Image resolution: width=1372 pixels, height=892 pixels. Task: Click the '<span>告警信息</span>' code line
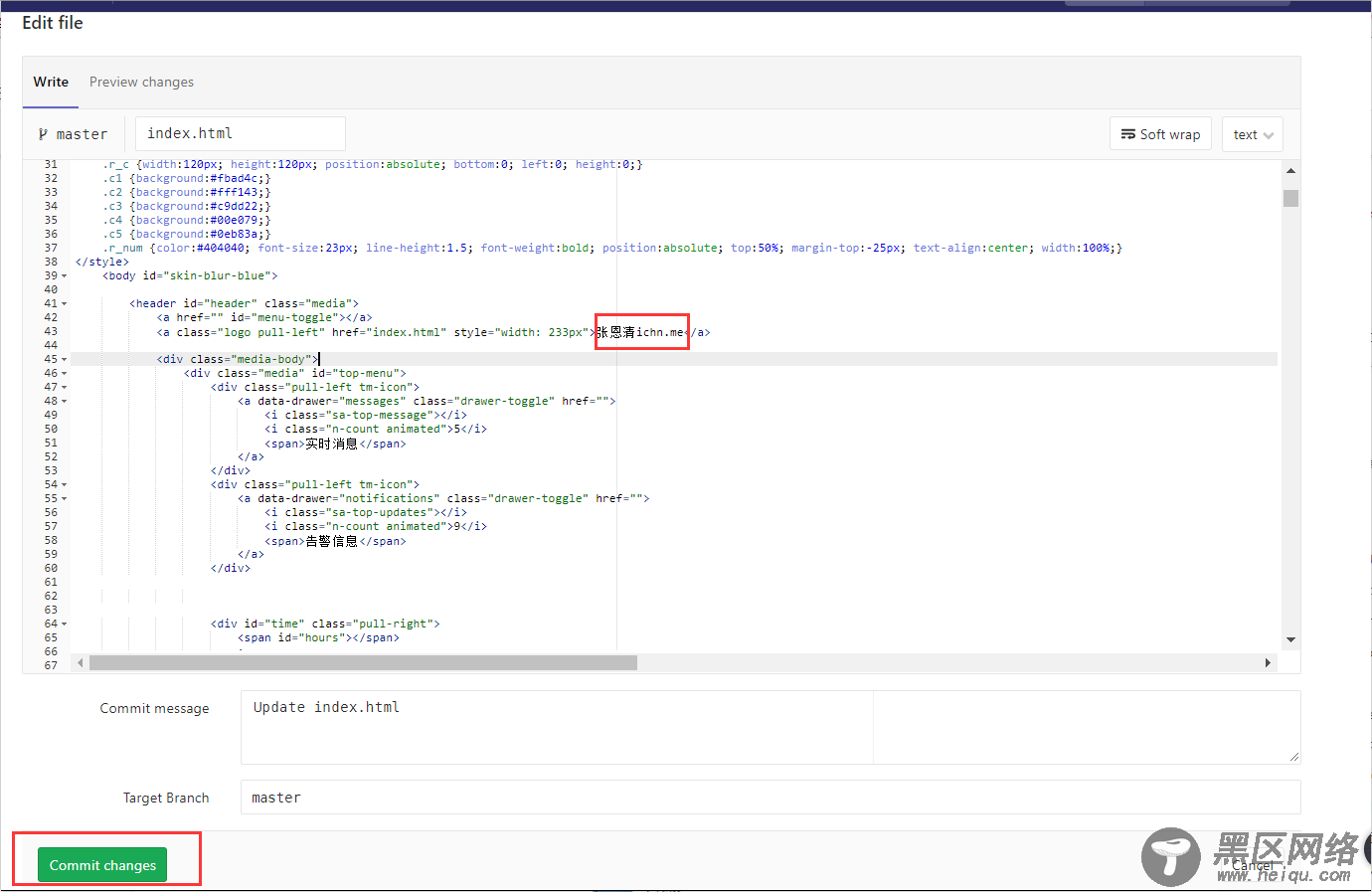(335, 541)
